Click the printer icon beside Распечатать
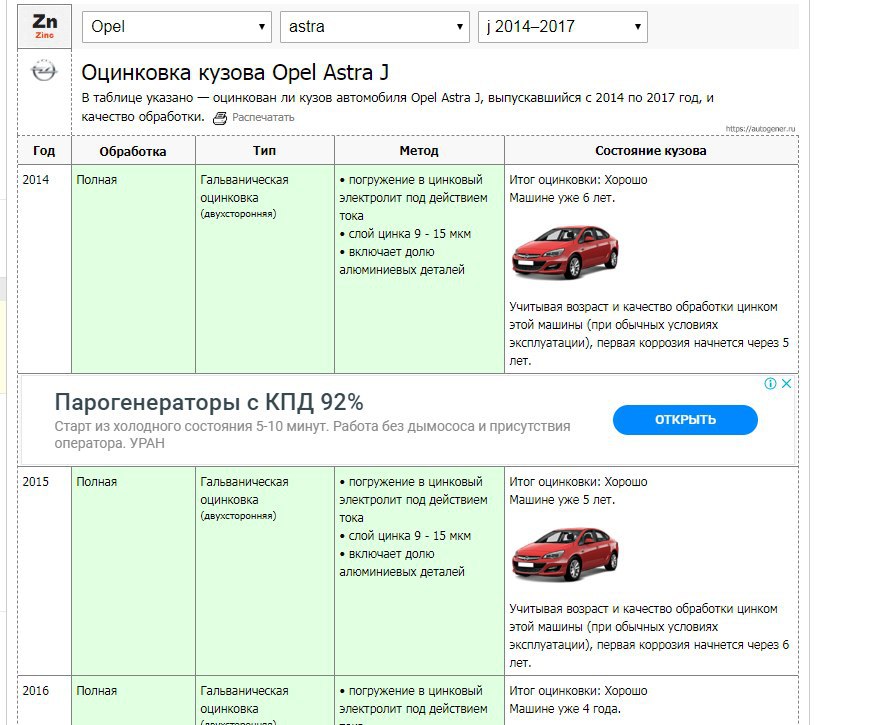 pyautogui.click(x=220, y=118)
